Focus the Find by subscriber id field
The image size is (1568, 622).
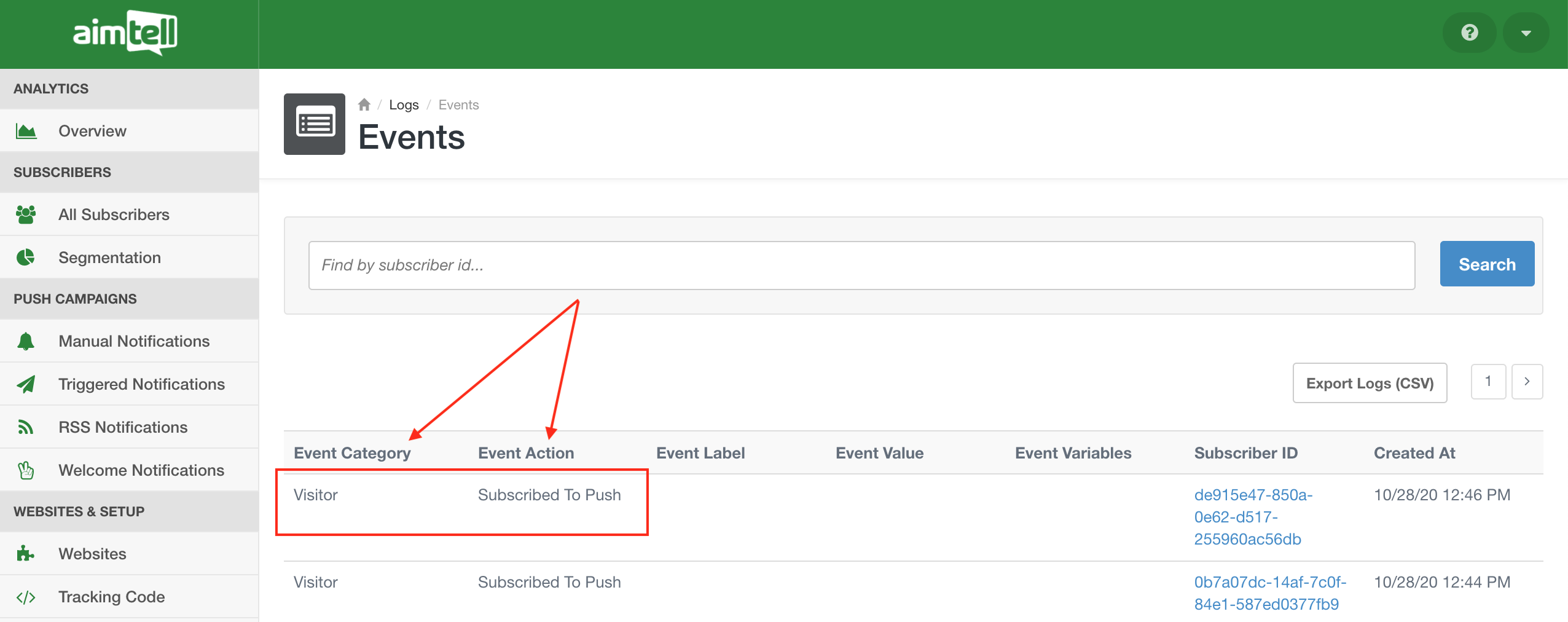pyautogui.click(x=861, y=265)
